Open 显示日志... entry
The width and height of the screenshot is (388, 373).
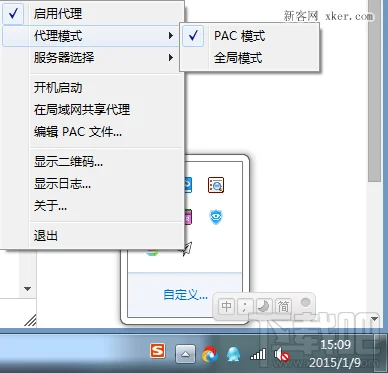pyautogui.click(x=93, y=184)
